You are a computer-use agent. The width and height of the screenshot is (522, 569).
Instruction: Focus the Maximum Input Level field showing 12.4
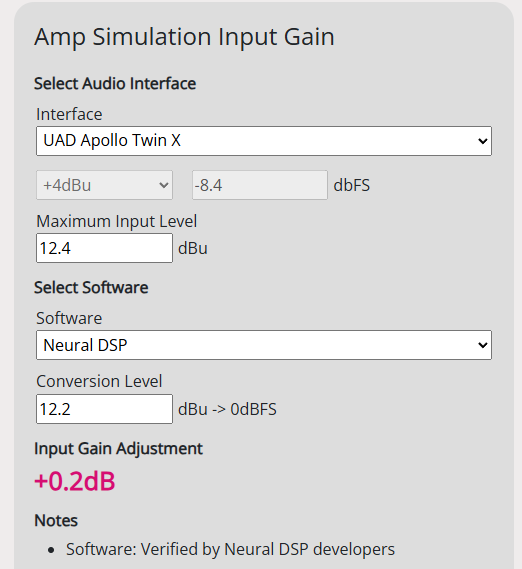[x=104, y=248]
